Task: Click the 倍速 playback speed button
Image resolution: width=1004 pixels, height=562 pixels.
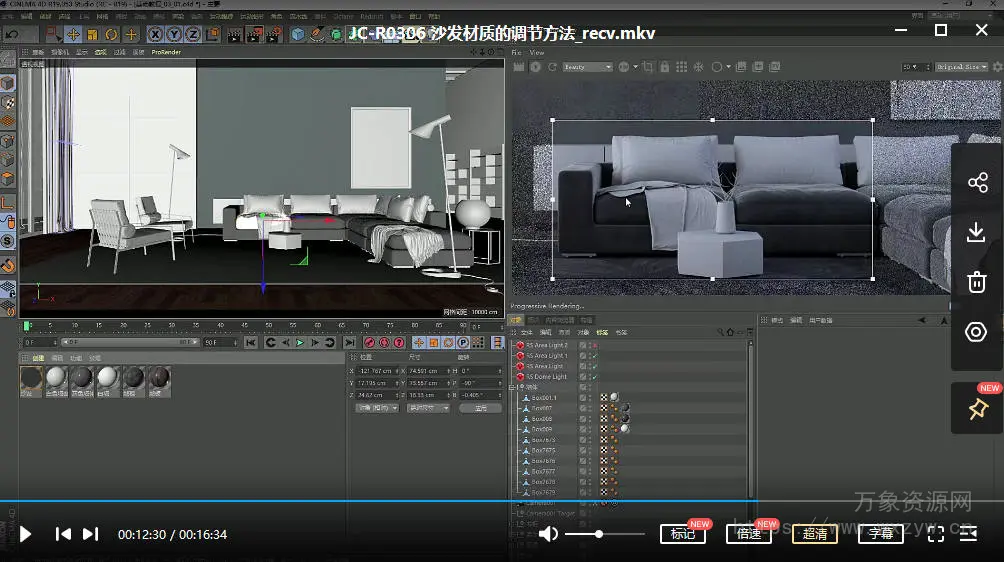Action: [x=749, y=534]
